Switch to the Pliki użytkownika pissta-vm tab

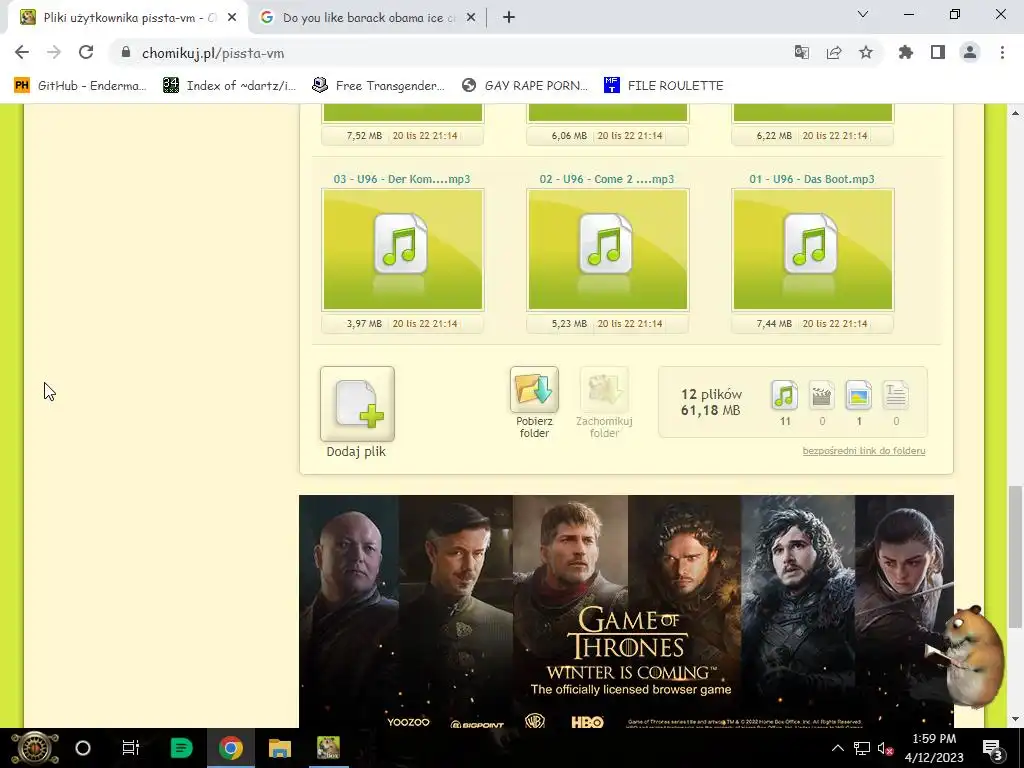128,18
